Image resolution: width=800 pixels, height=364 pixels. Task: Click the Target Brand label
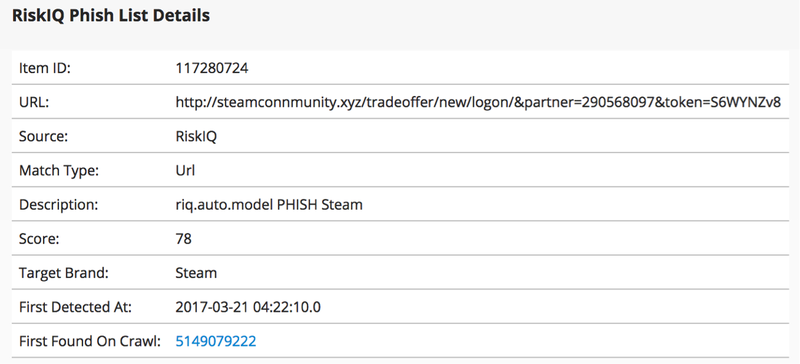click(x=64, y=273)
